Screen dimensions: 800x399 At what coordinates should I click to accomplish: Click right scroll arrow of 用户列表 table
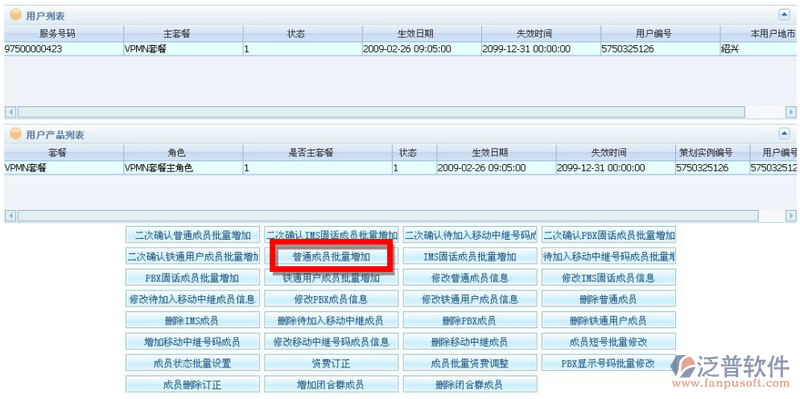point(791,112)
